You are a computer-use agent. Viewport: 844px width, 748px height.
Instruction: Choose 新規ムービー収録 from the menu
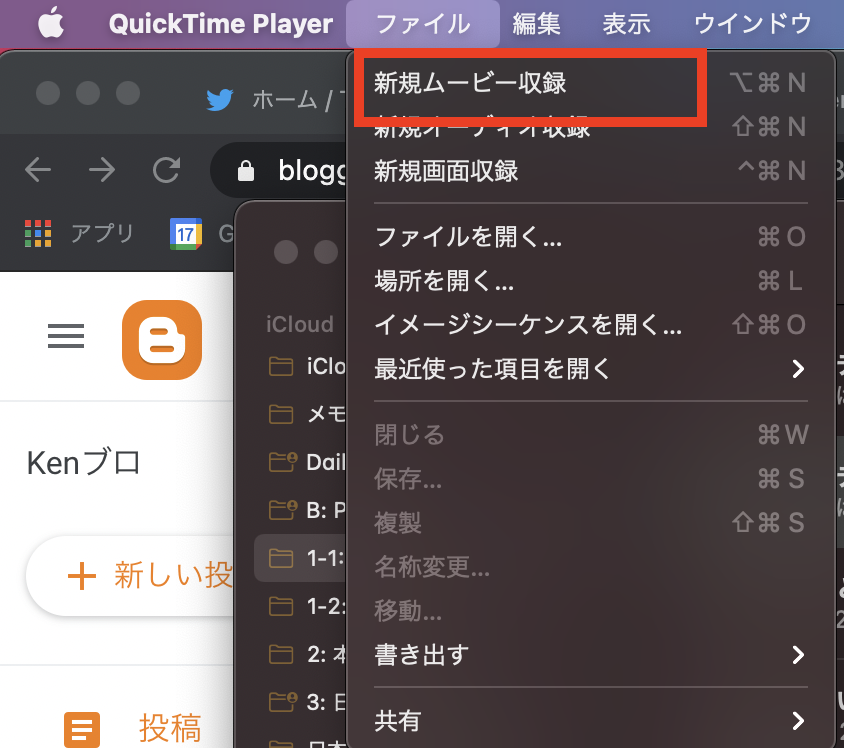(x=590, y=83)
